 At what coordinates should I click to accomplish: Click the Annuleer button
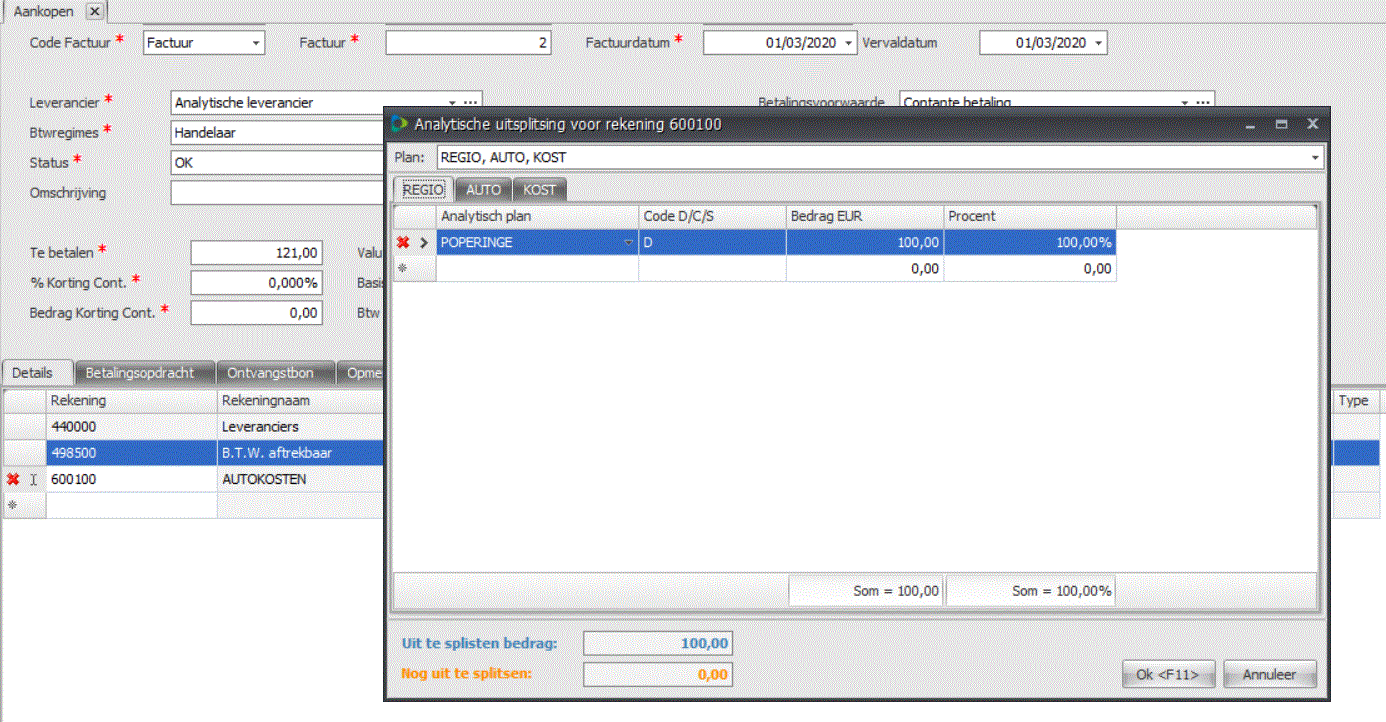pyautogui.click(x=1269, y=674)
